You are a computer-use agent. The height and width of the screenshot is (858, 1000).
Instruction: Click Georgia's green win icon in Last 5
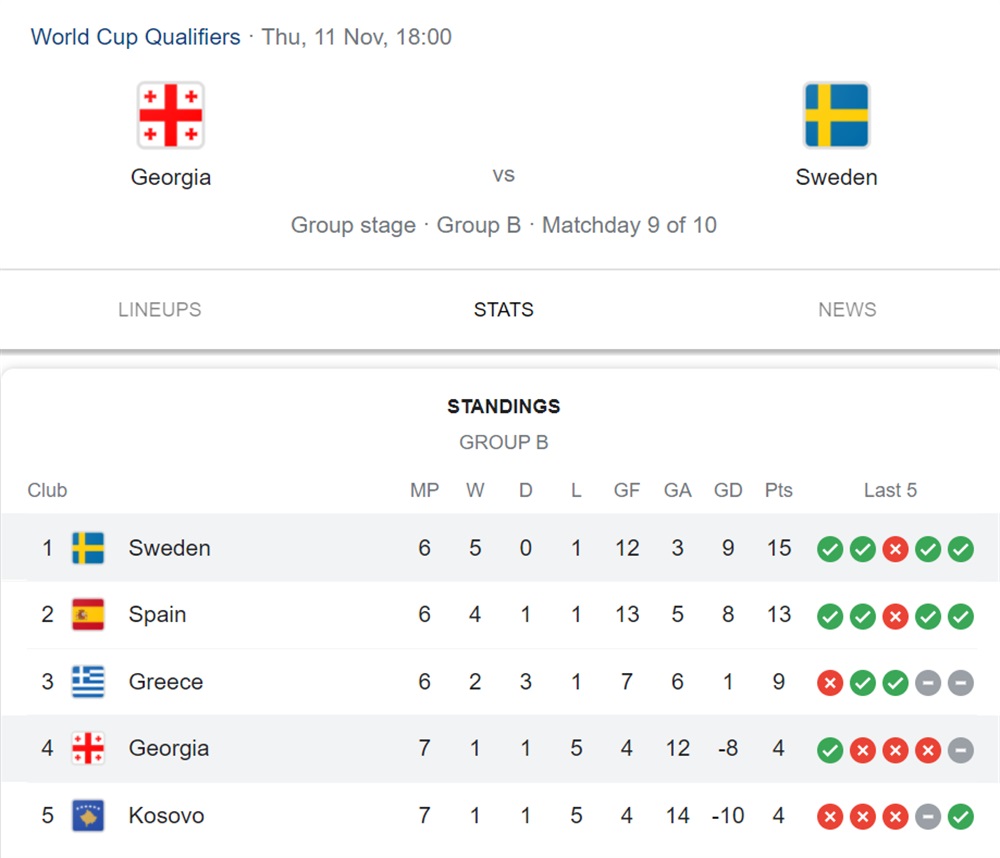(830, 750)
